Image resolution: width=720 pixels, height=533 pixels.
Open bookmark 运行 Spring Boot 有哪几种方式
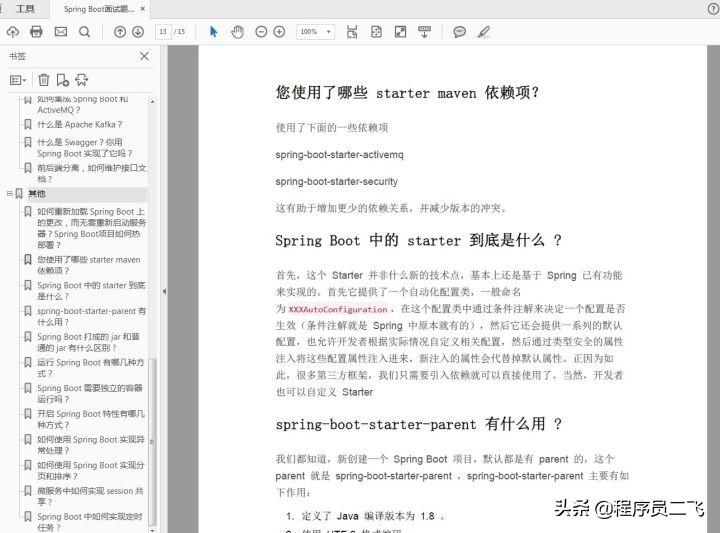90,368
